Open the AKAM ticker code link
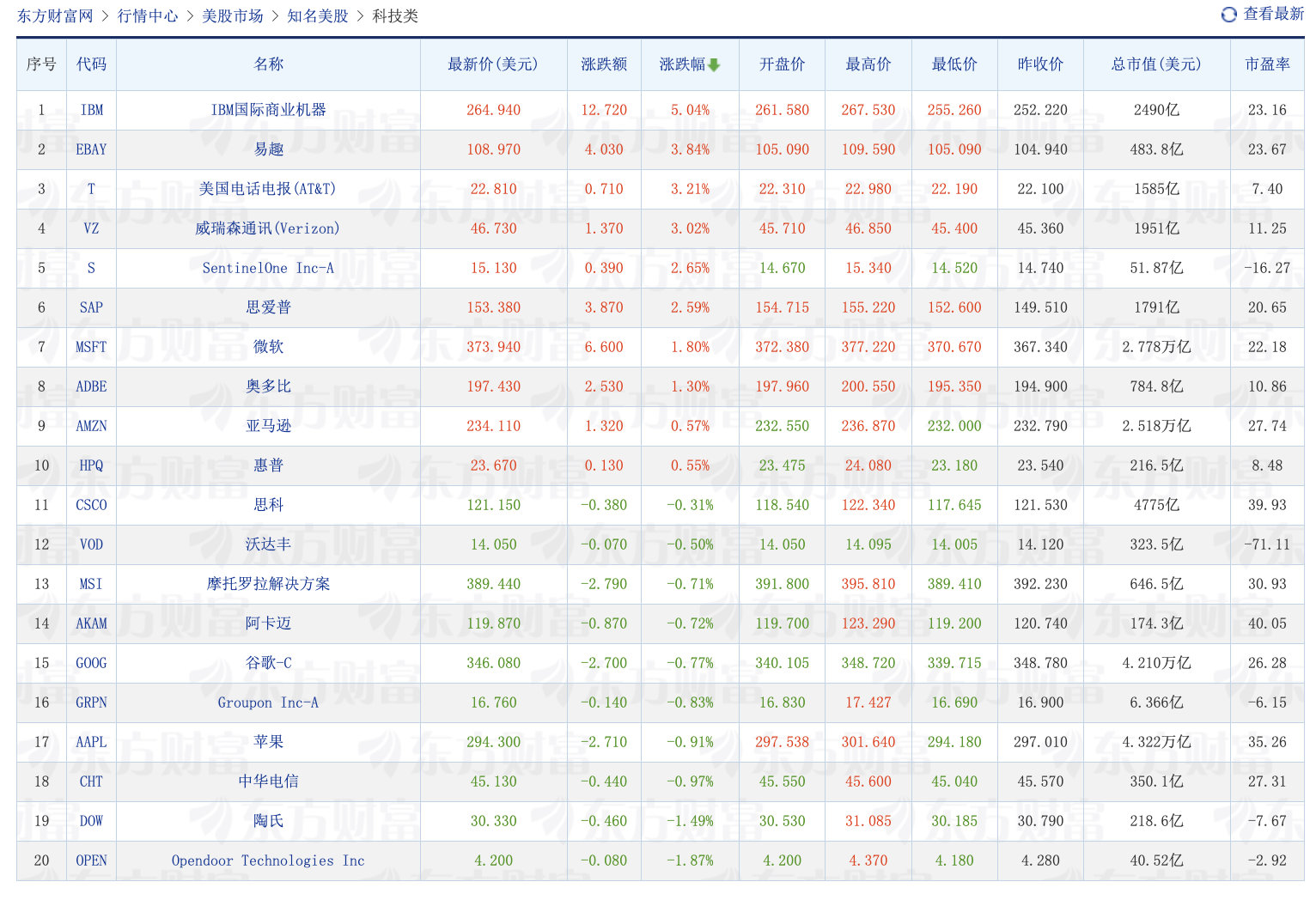 click(91, 623)
